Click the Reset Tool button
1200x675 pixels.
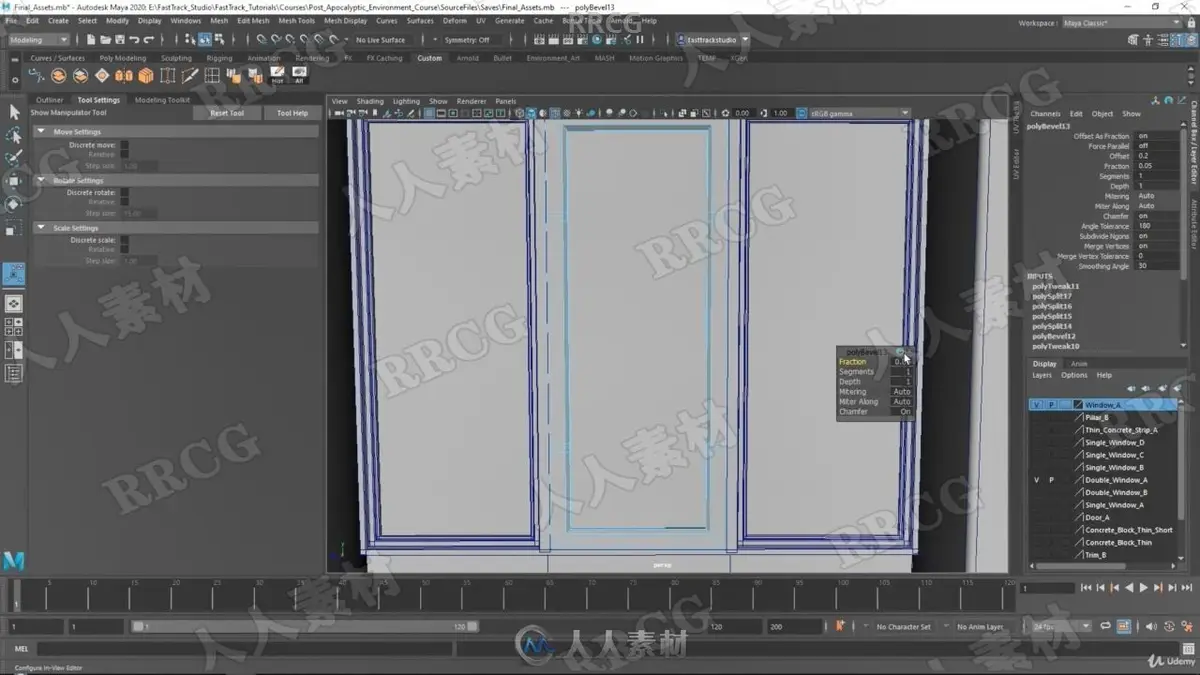point(227,113)
